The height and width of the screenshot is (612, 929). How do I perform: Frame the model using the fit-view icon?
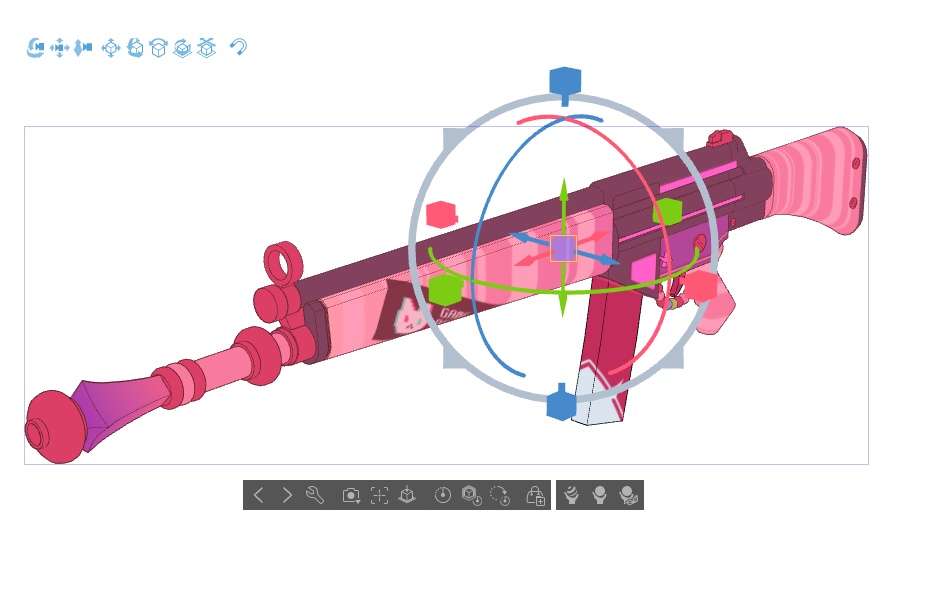379,495
